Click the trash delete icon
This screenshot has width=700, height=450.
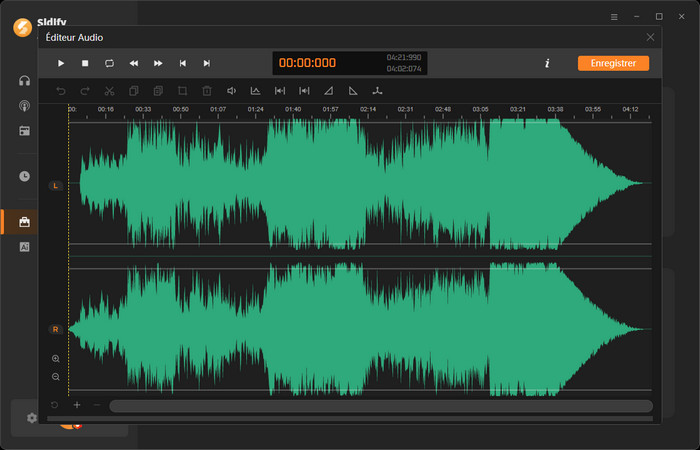pyautogui.click(x=207, y=91)
